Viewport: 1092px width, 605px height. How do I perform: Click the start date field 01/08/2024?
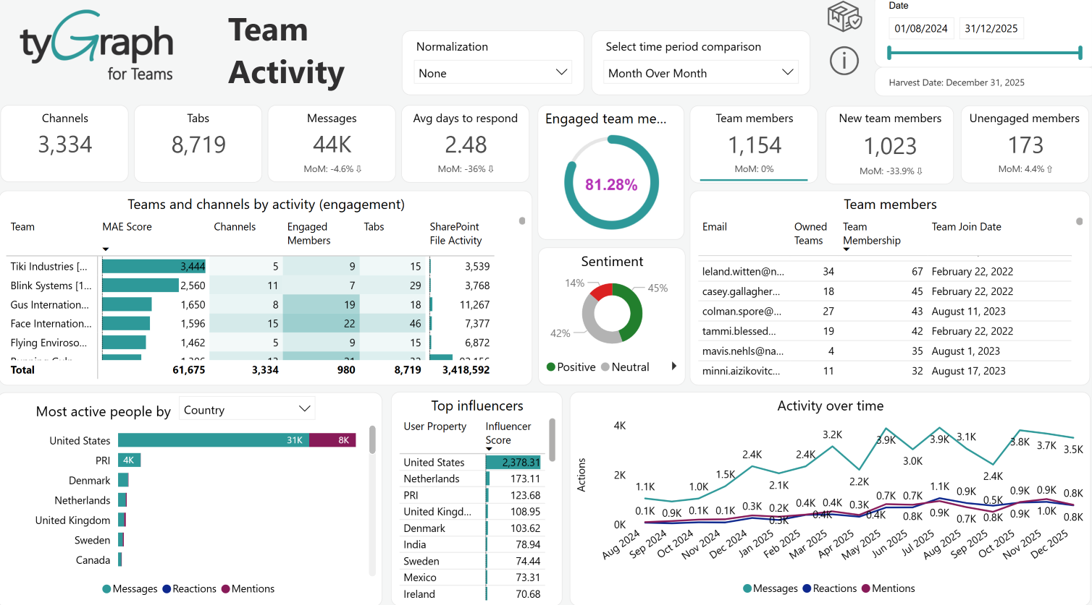coord(921,29)
